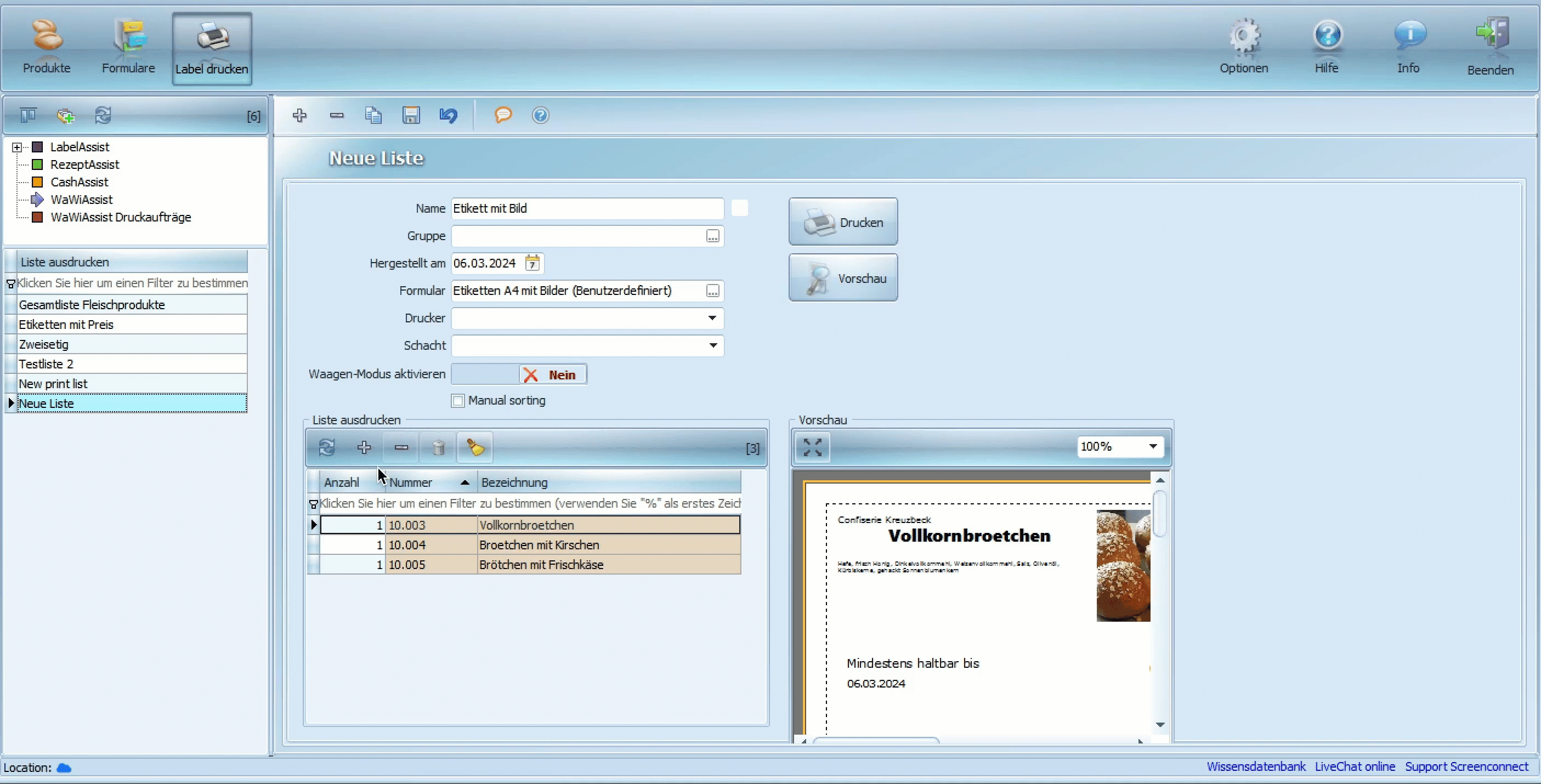1541x784 pixels.
Task: Click the add item icon in the list toolbar
Action: 364,448
